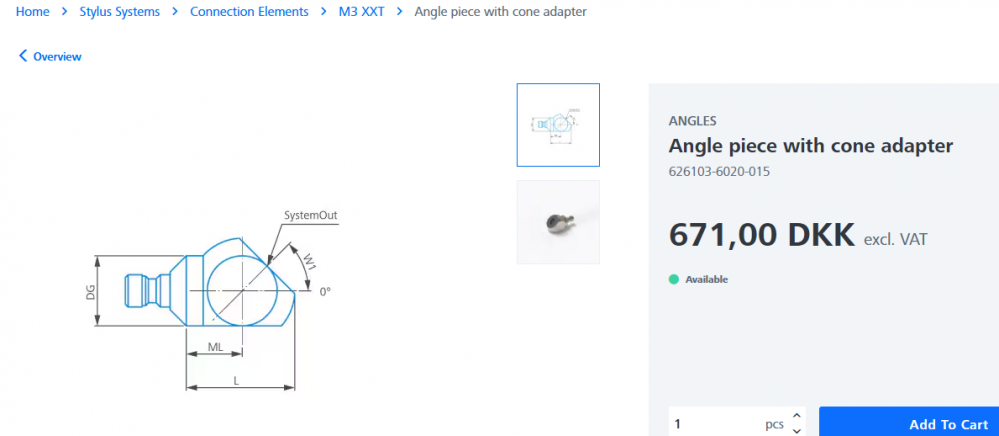Viewport: 999px width, 436px height.
Task: Click the chevron separator after Home
Action: tap(65, 12)
